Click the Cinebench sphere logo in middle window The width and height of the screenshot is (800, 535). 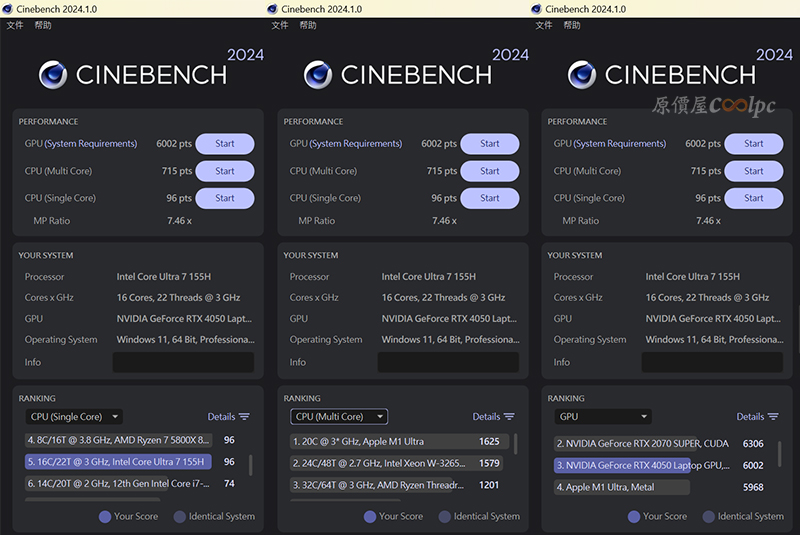point(318,74)
